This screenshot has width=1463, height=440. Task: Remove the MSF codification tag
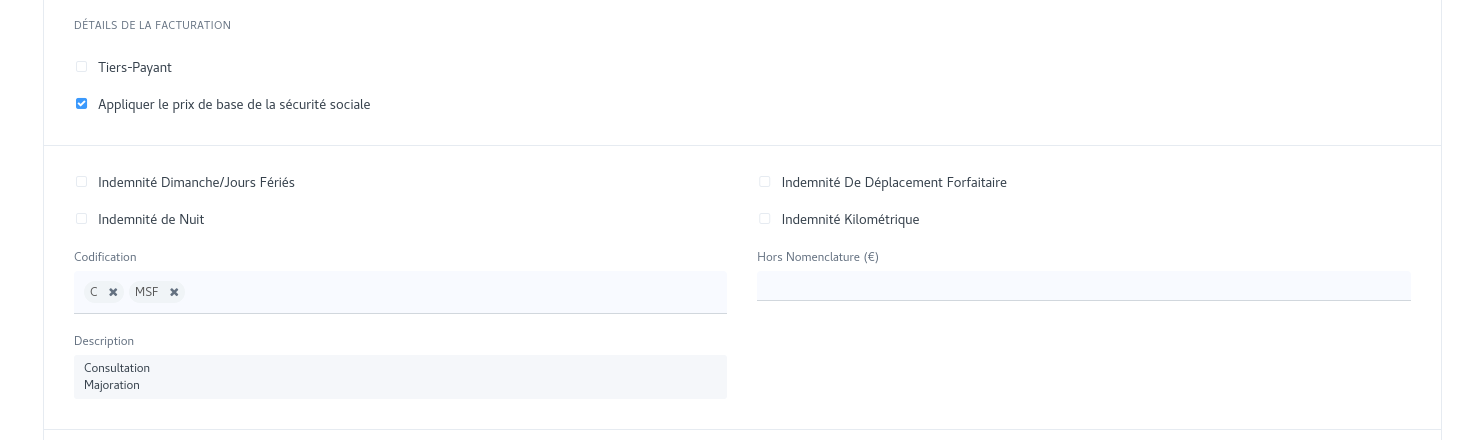pos(174,292)
